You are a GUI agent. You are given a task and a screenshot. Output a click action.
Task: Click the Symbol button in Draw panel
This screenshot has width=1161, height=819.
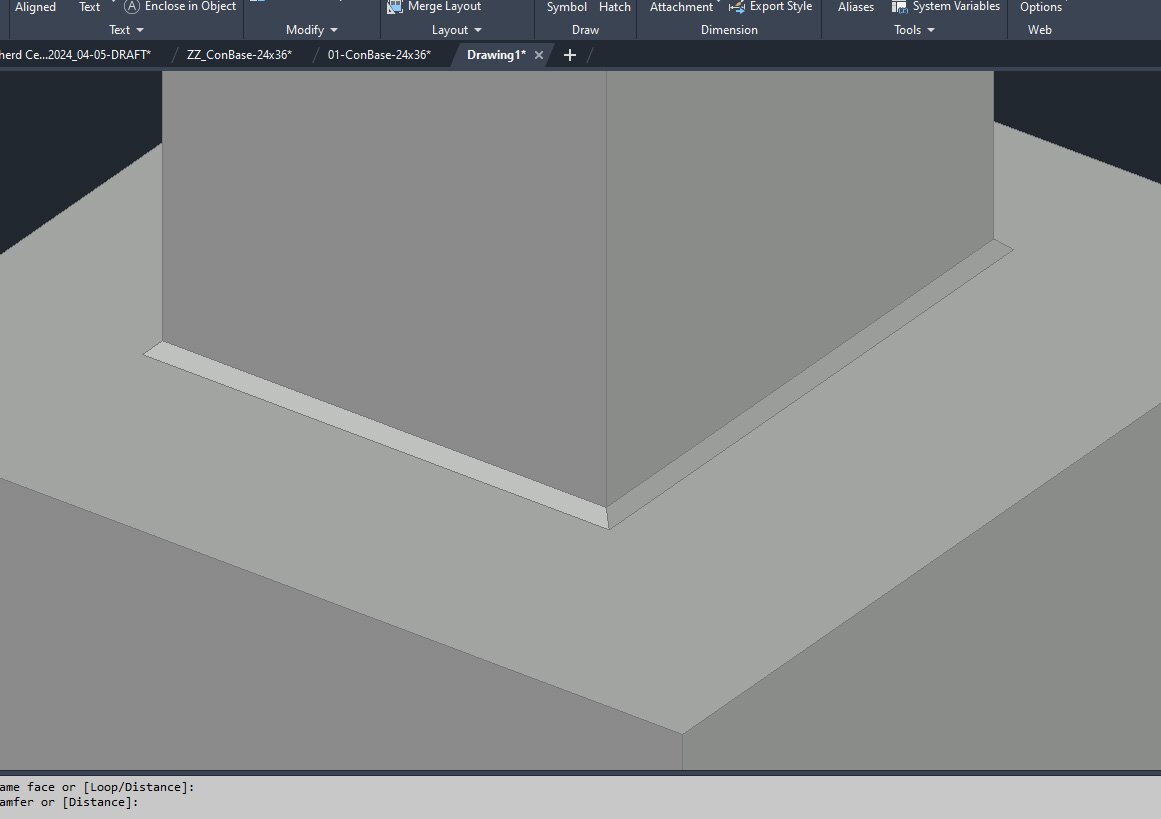pyautogui.click(x=567, y=7)
